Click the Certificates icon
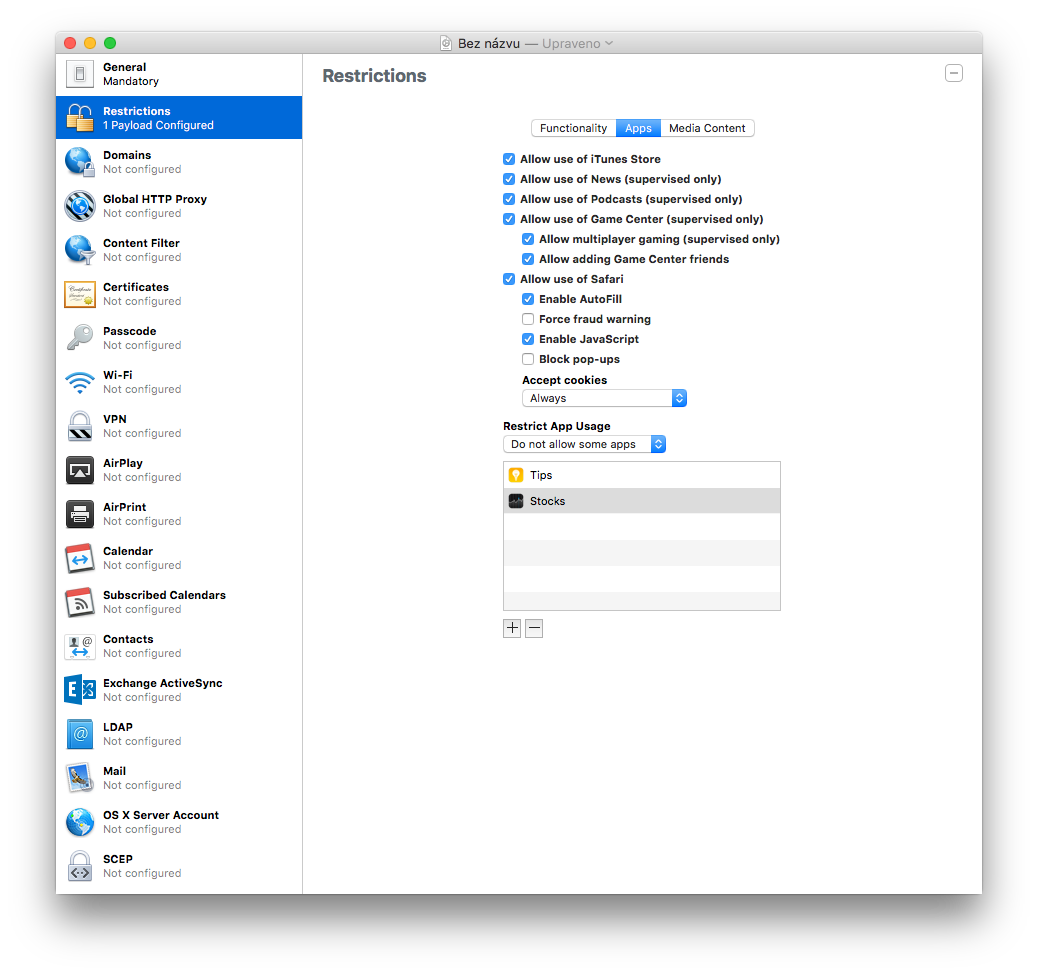Viewport: 1038px width, 974px height. (x=79, y=294)
